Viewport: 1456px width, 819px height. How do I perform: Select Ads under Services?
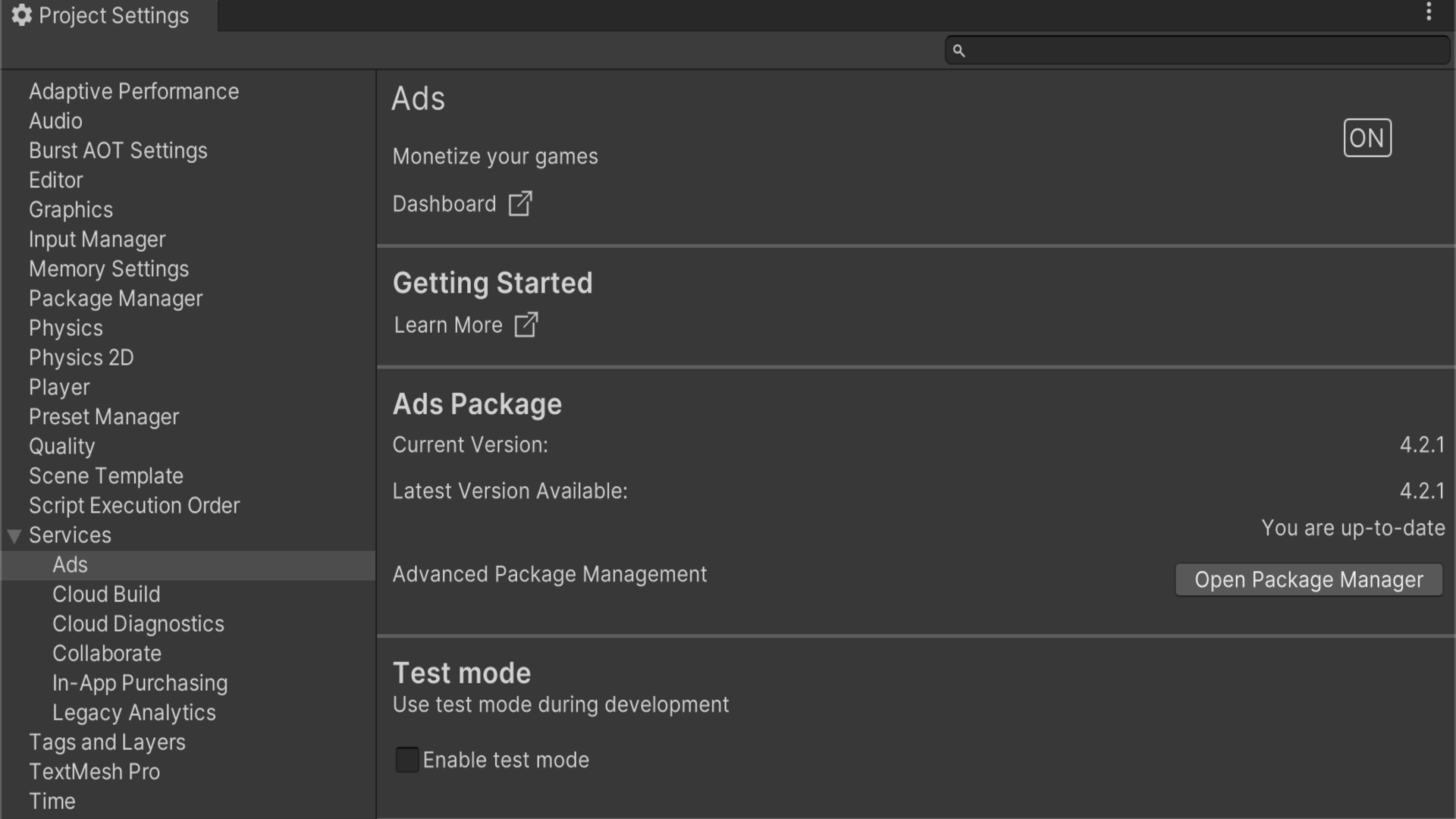[x=70, y=564]
